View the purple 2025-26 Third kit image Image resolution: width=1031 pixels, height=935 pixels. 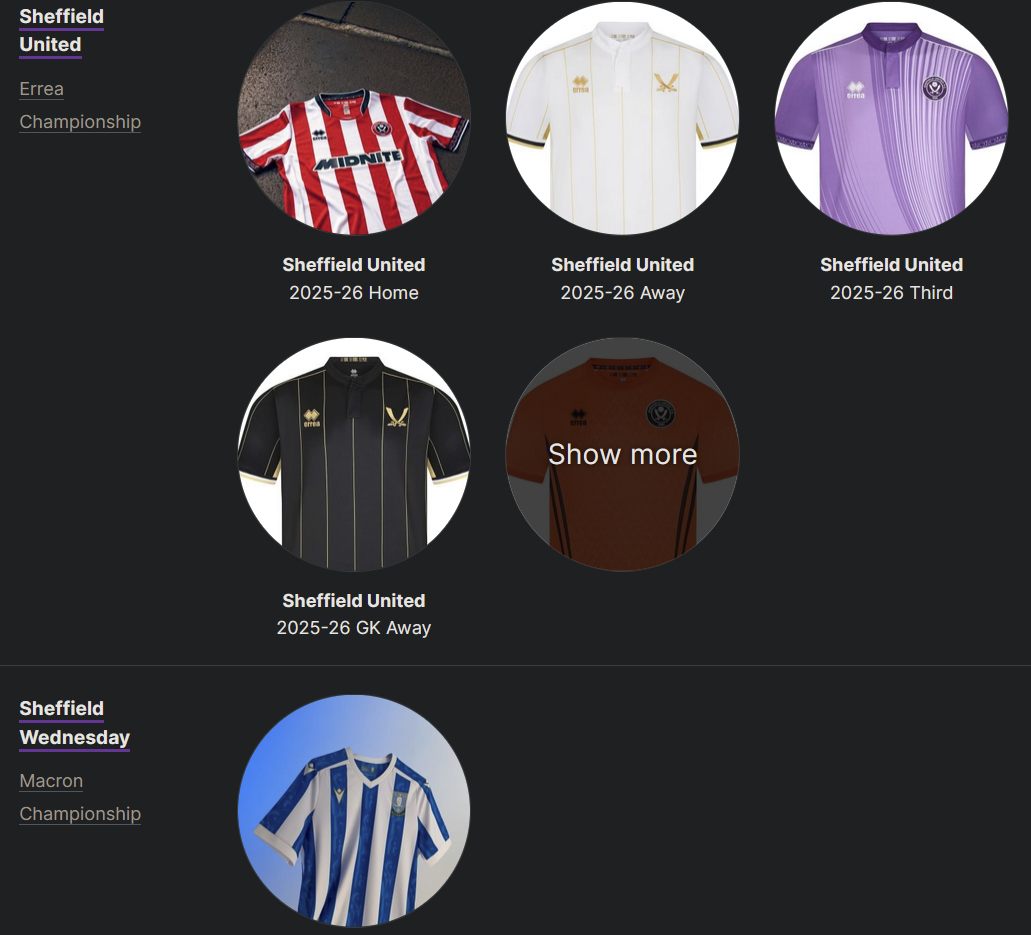892,118
